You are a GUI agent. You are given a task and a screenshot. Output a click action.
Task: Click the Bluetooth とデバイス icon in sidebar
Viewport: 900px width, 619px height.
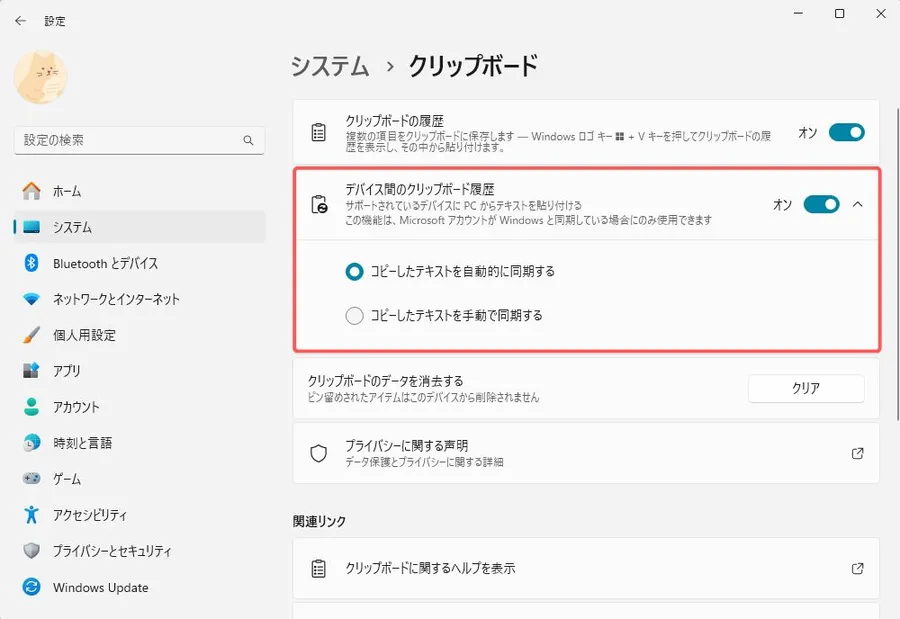(31, 263)
